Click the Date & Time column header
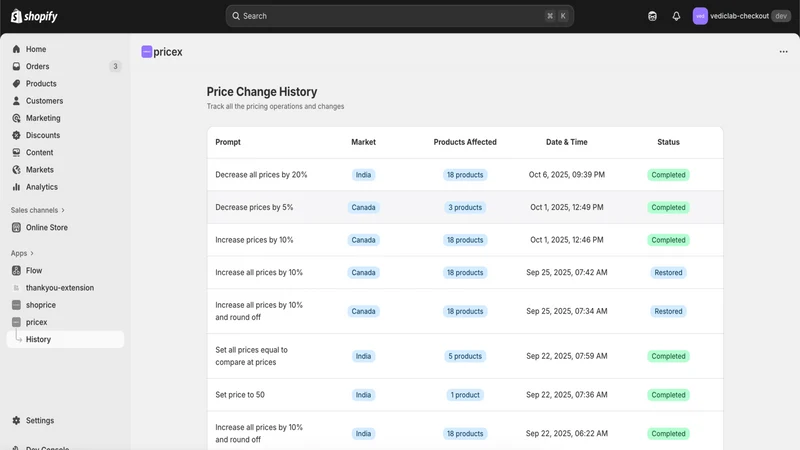 [x=566, y=142]
